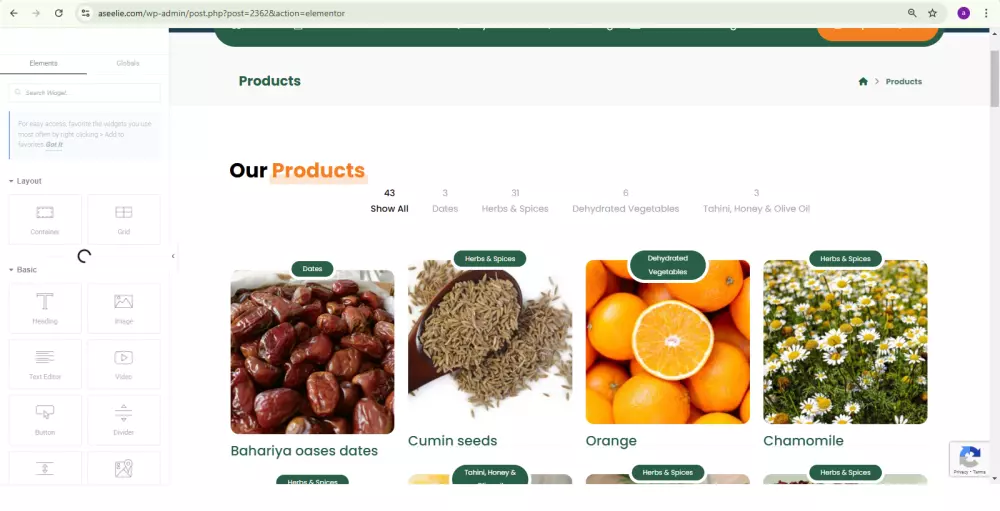
Task: Click the Search Widget field
Action: (x=85, y=93)
